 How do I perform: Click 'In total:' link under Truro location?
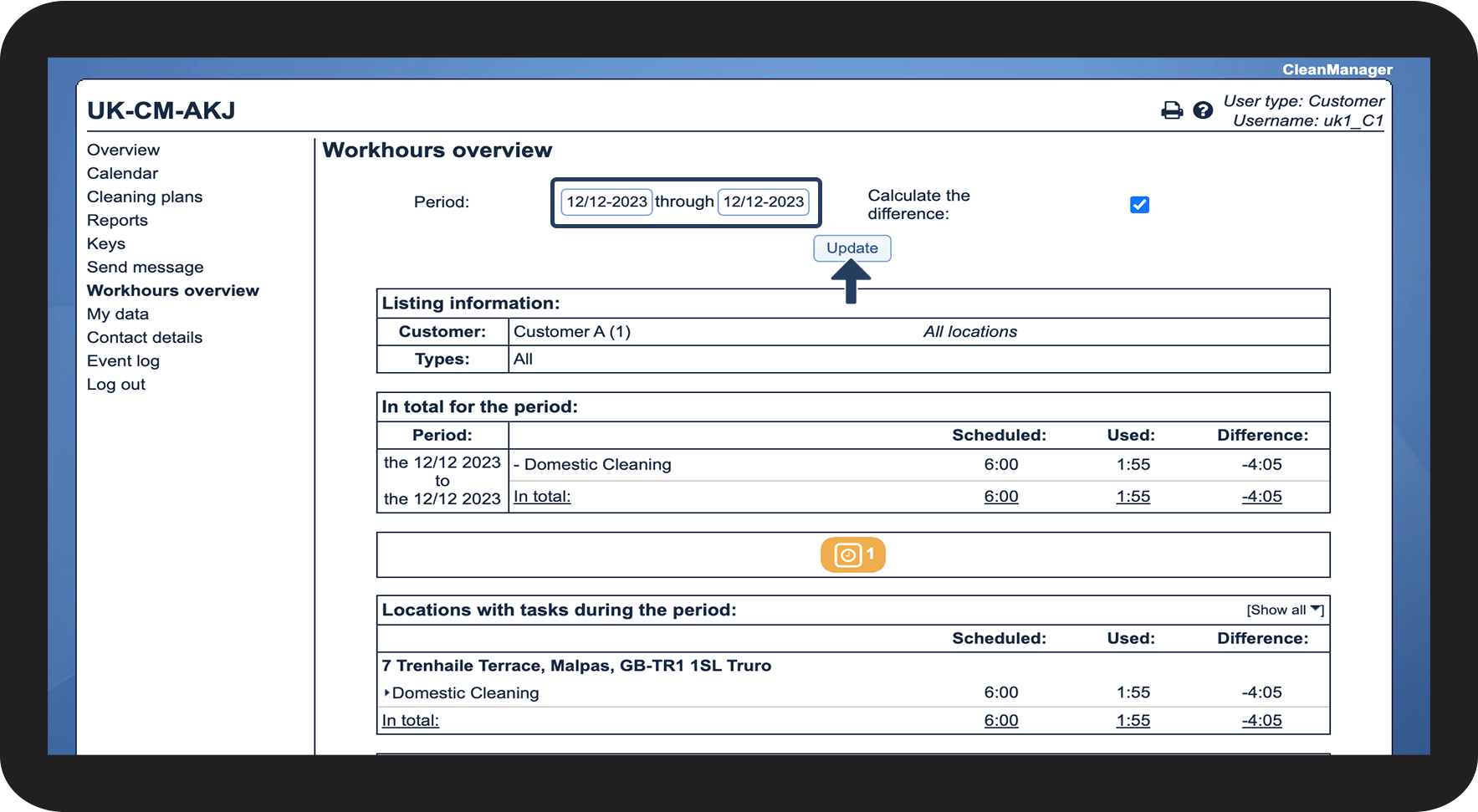(411, 720)
